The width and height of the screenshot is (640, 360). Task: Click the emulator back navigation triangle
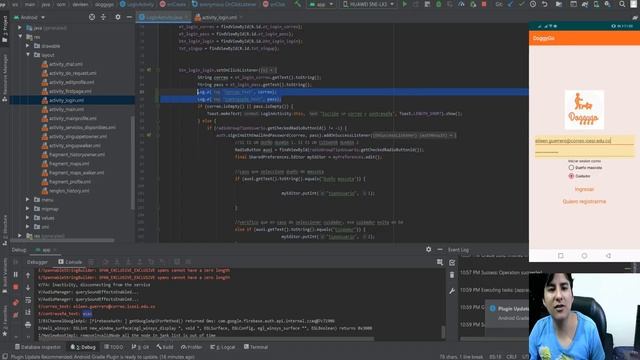click(x=608, y=256)
